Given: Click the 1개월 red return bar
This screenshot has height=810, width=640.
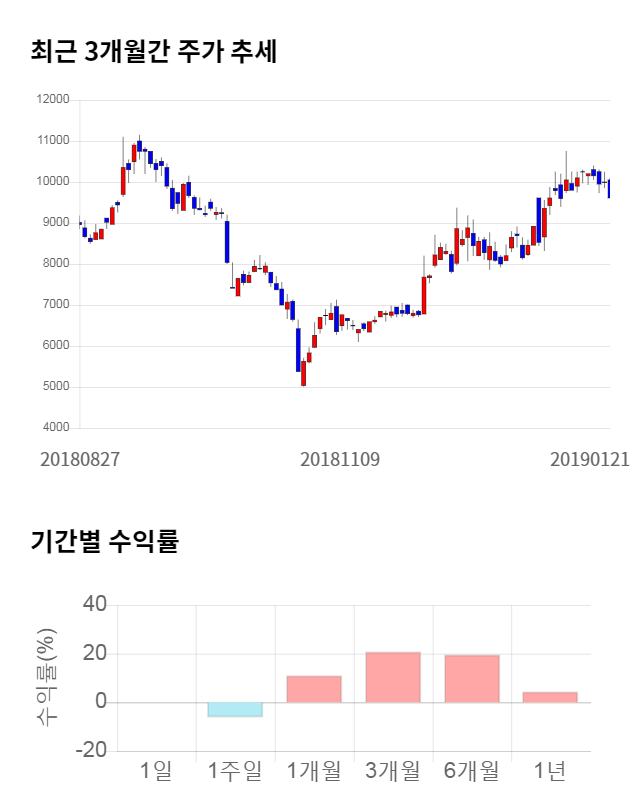Looking at the screenshot, I should click(x=314, y=689).
